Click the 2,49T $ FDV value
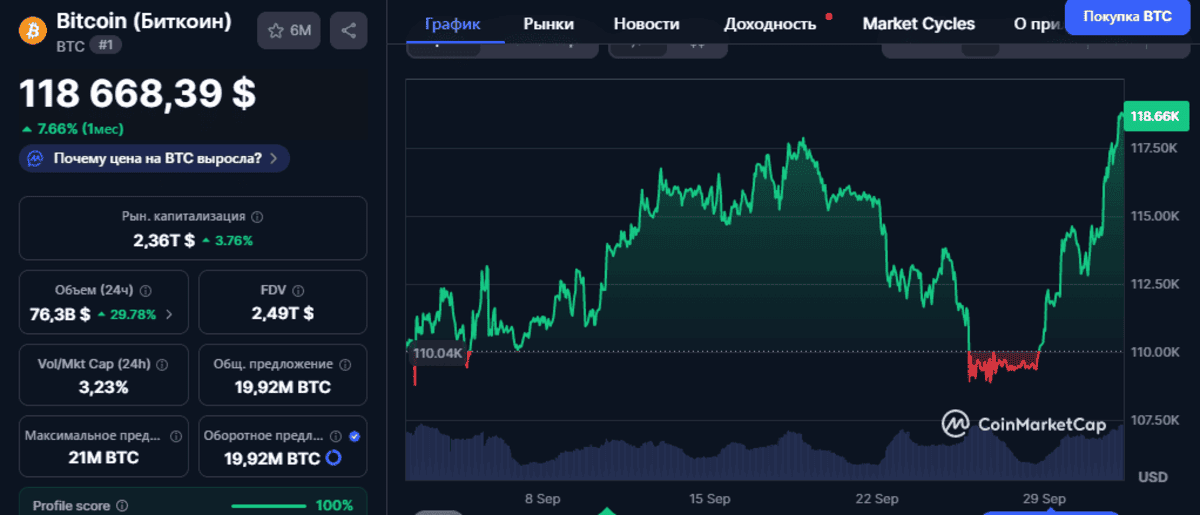 [x=283, y=314]
